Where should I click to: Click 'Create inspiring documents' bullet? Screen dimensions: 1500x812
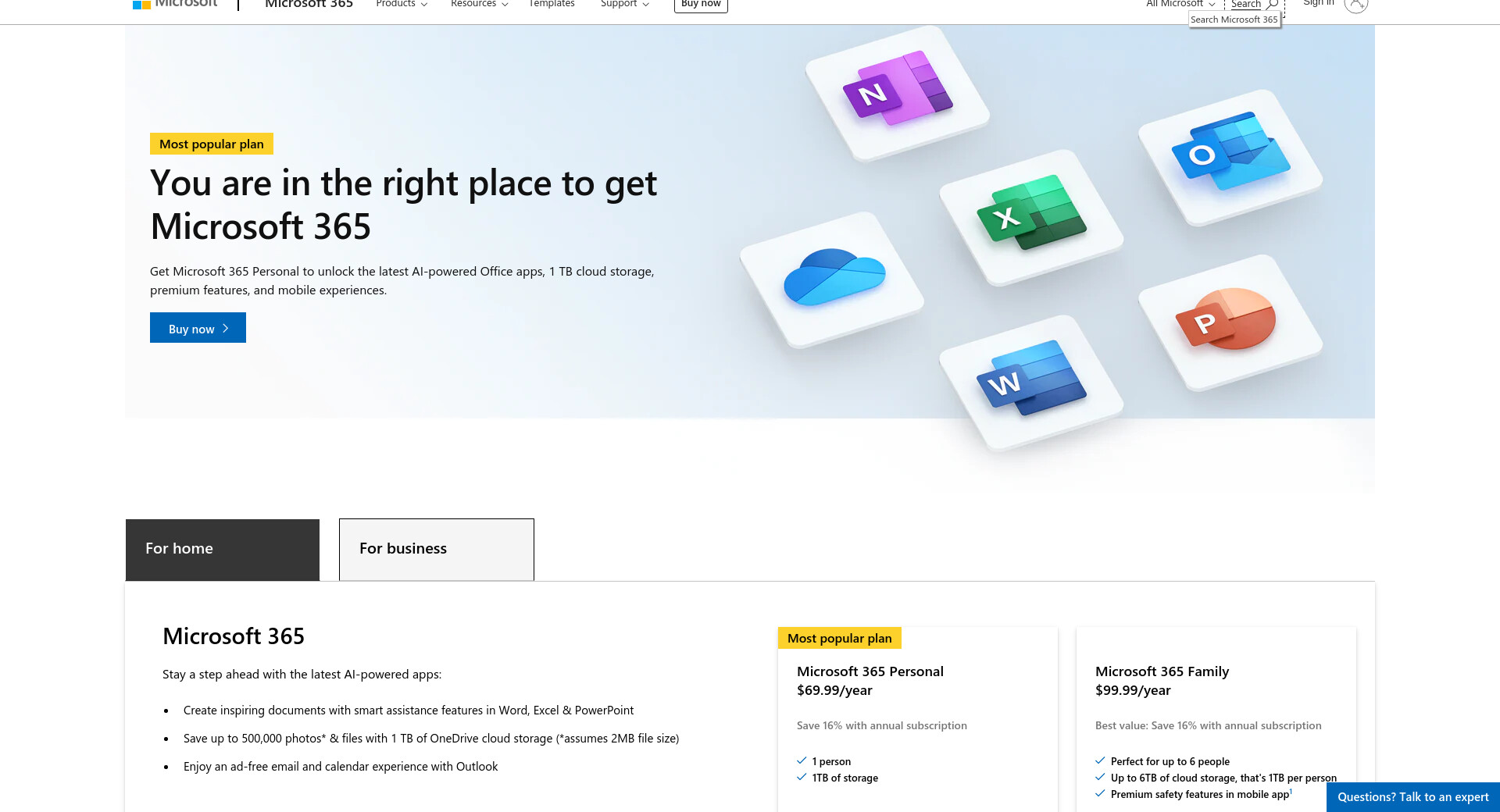(x=409, y=710)
